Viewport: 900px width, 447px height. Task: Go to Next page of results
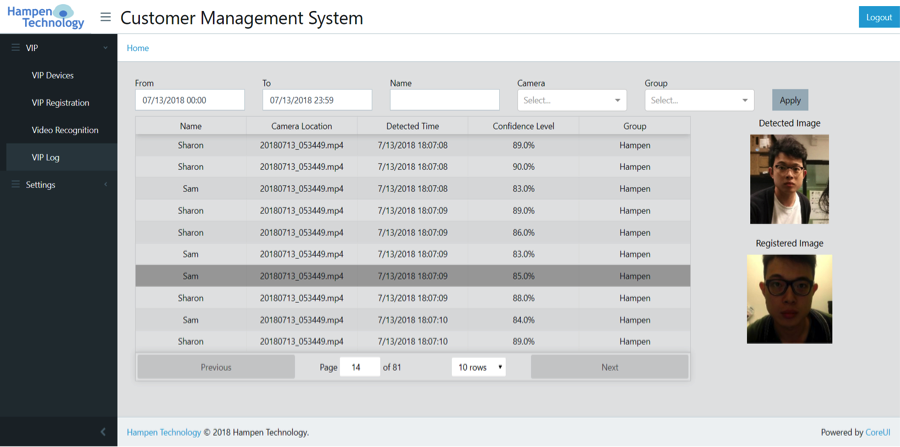click(x=609, y=367)
